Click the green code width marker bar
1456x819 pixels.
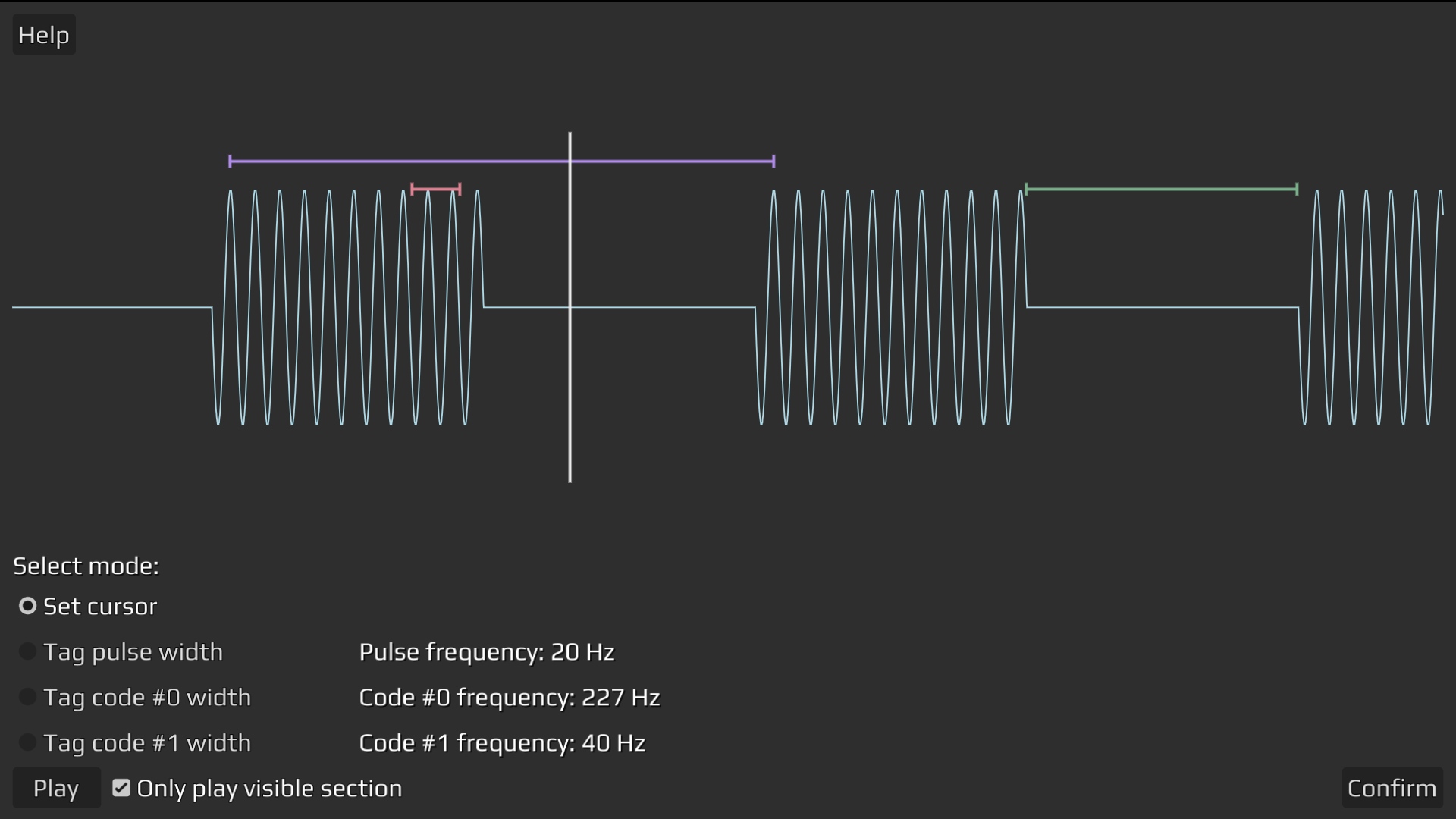pos(1160,189)
